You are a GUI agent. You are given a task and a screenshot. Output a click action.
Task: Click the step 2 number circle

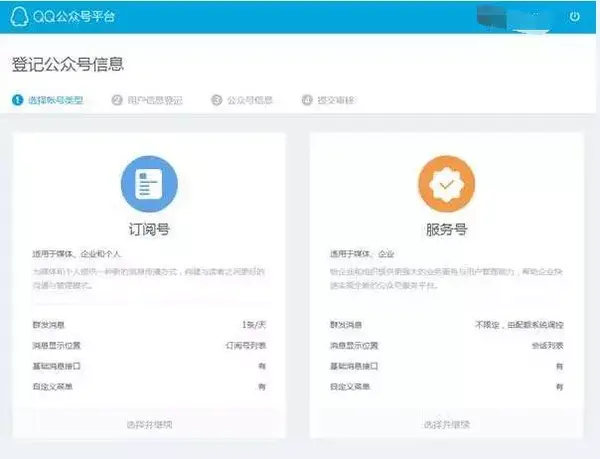pos(117,100)
